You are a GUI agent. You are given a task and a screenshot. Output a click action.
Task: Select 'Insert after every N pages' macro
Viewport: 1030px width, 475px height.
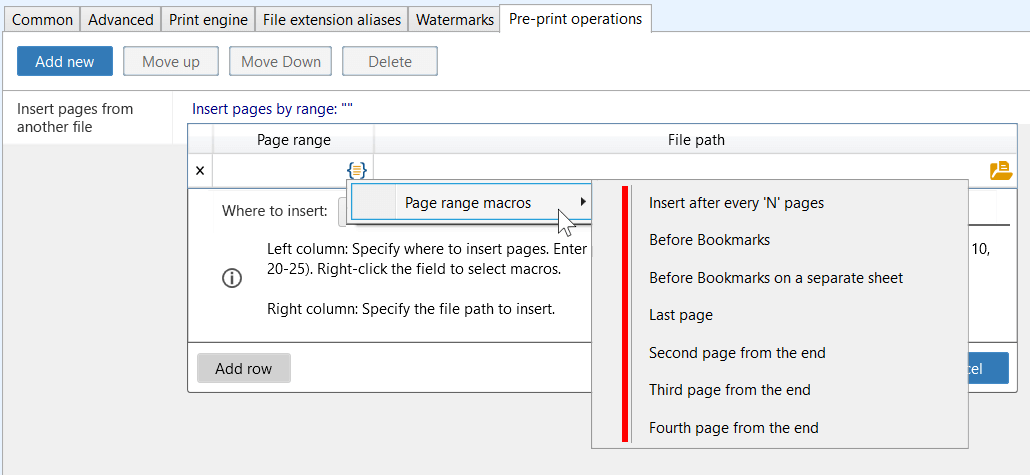[x=736, y=203]
